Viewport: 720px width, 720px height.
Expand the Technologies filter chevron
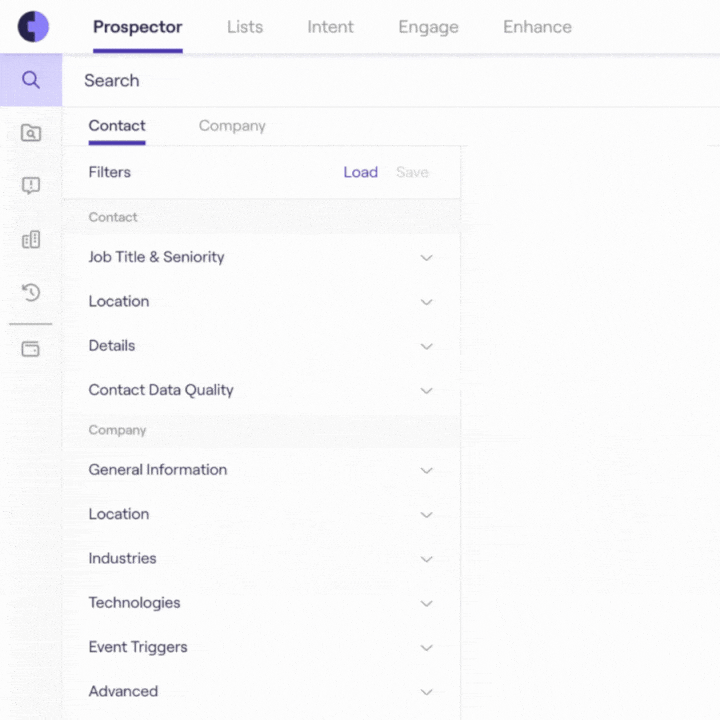(427, 603)
